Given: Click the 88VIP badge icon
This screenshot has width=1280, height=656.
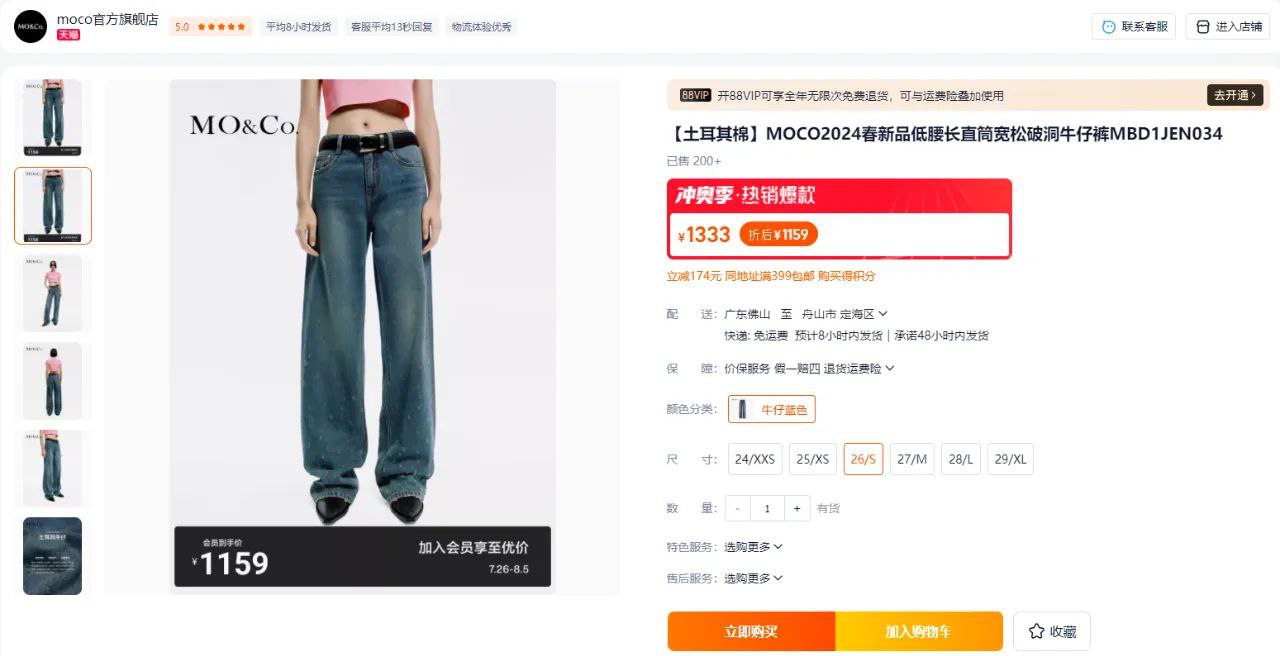Looking at the screenshot, I should tap(695, 95).
